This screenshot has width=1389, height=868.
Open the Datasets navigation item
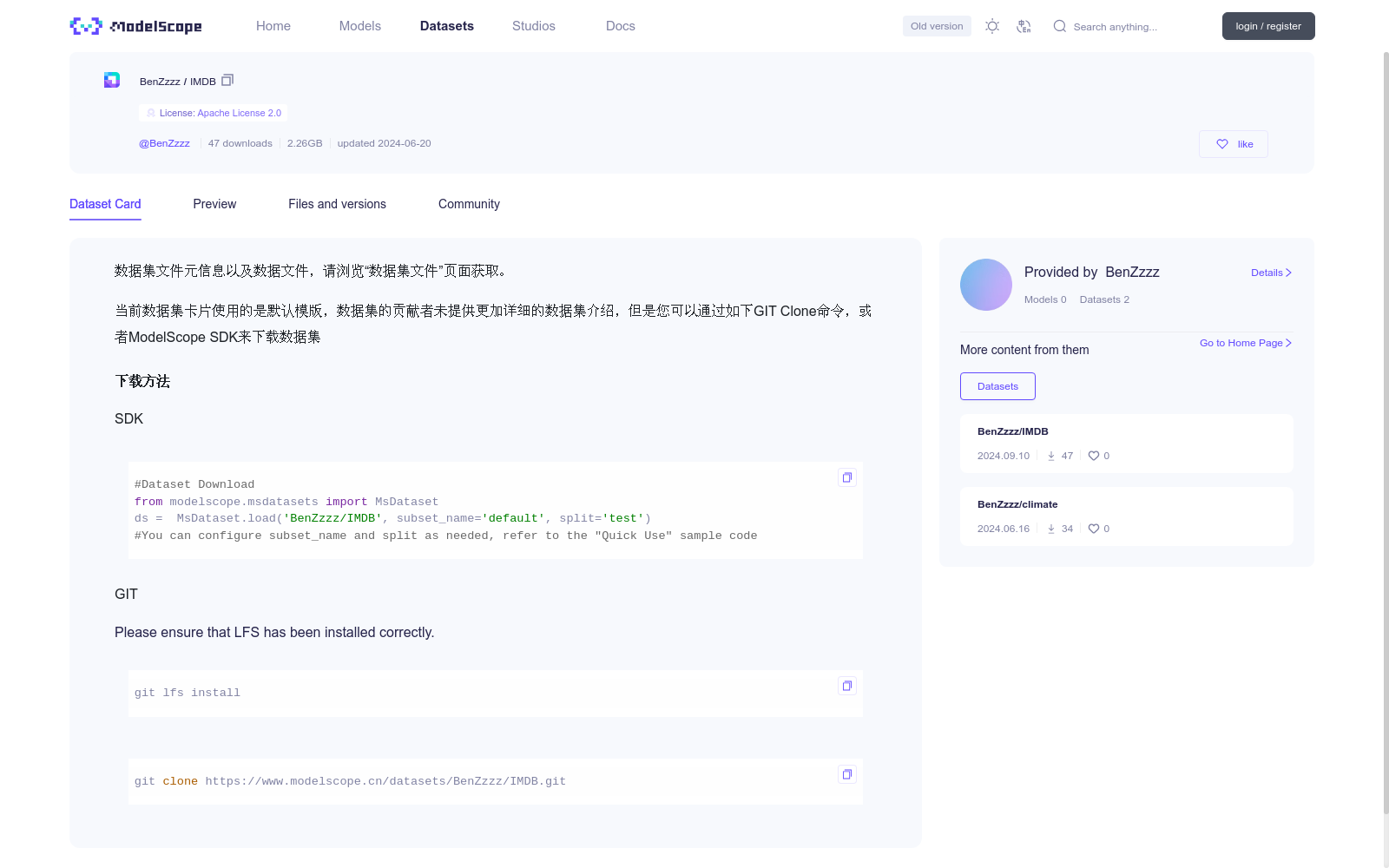point(447,26)
